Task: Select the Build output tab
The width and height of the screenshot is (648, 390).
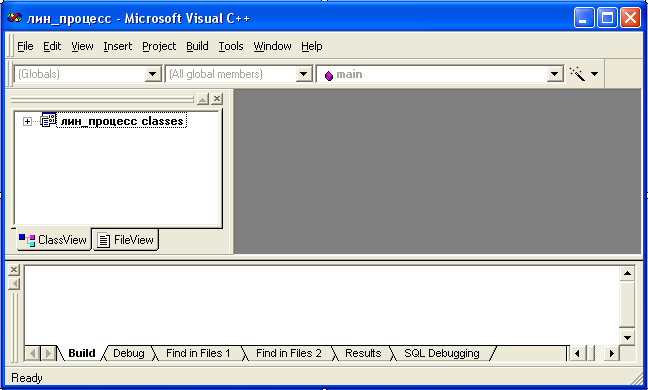Action: click(82, 353)
